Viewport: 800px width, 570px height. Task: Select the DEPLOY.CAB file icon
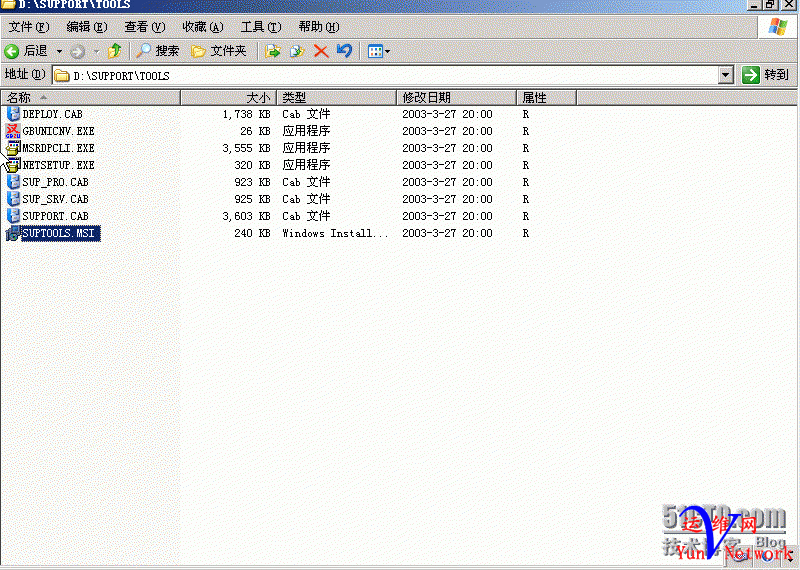[13, 114]
